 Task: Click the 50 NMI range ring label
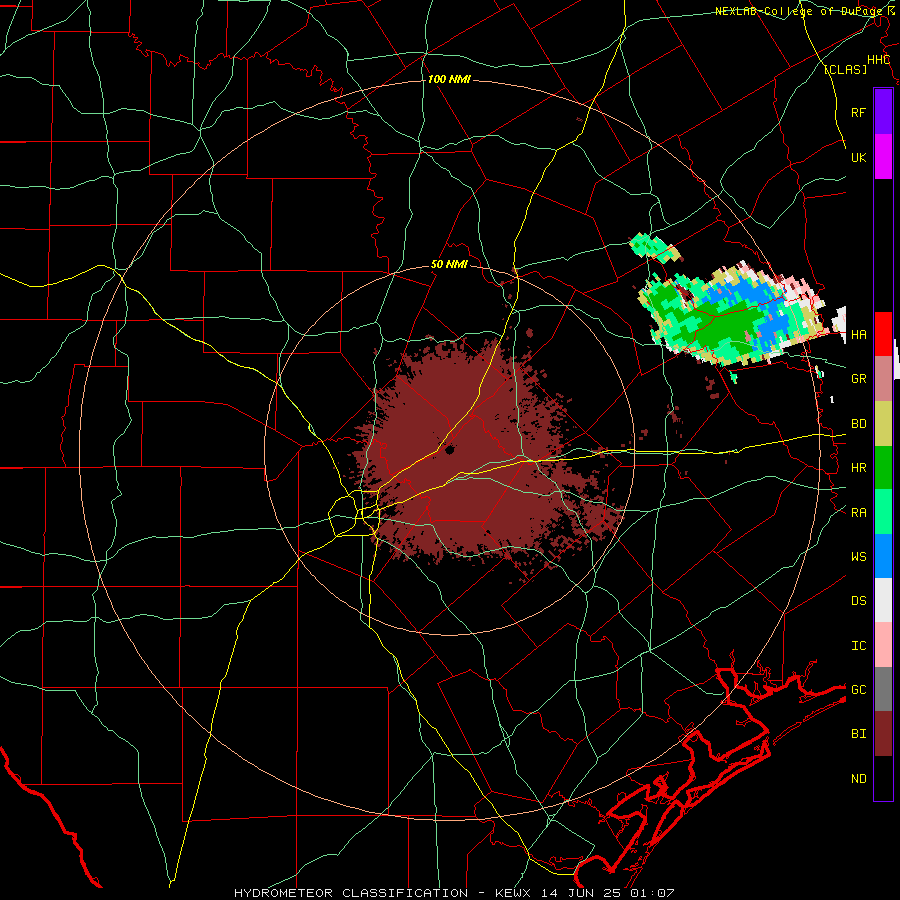[x=449, y=265]
